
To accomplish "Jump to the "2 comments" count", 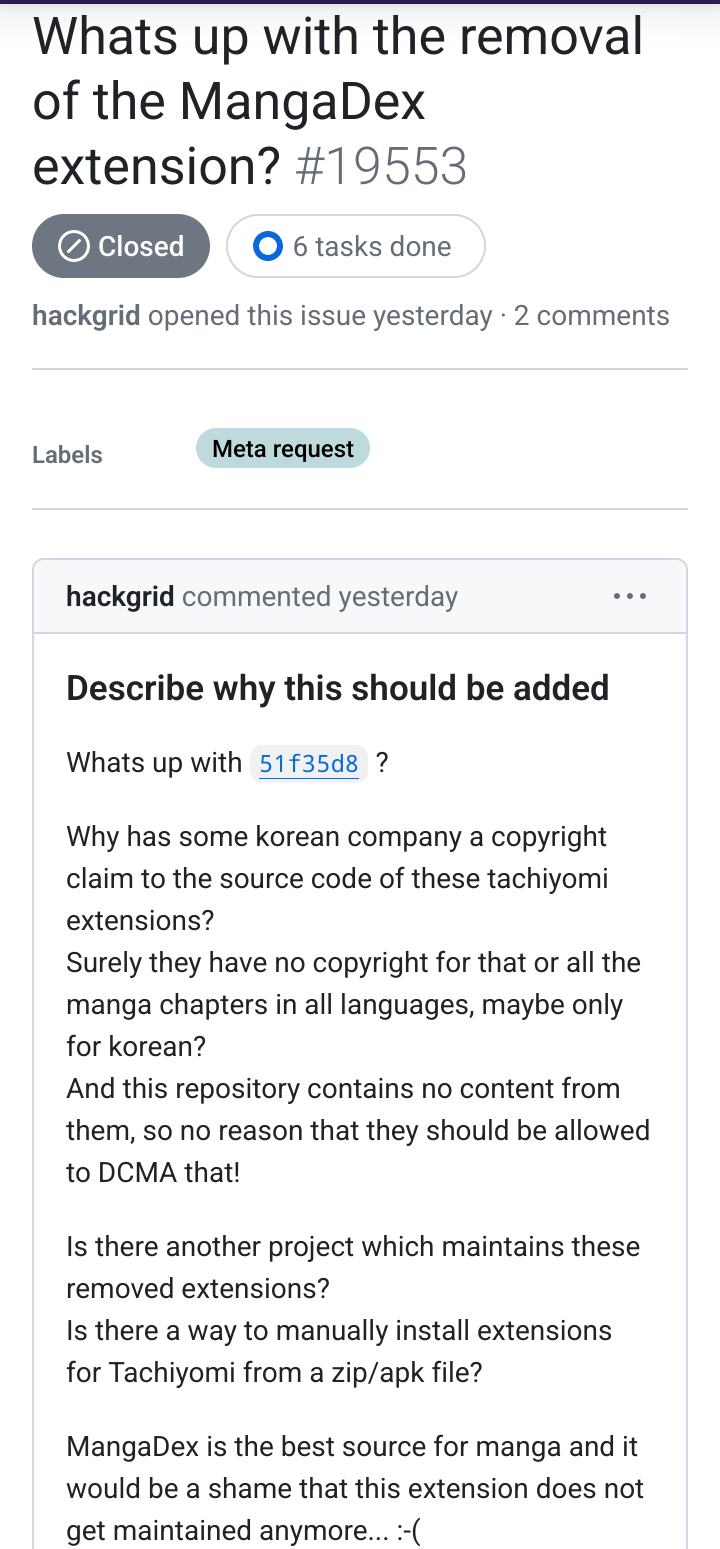I will coord(591,316).
